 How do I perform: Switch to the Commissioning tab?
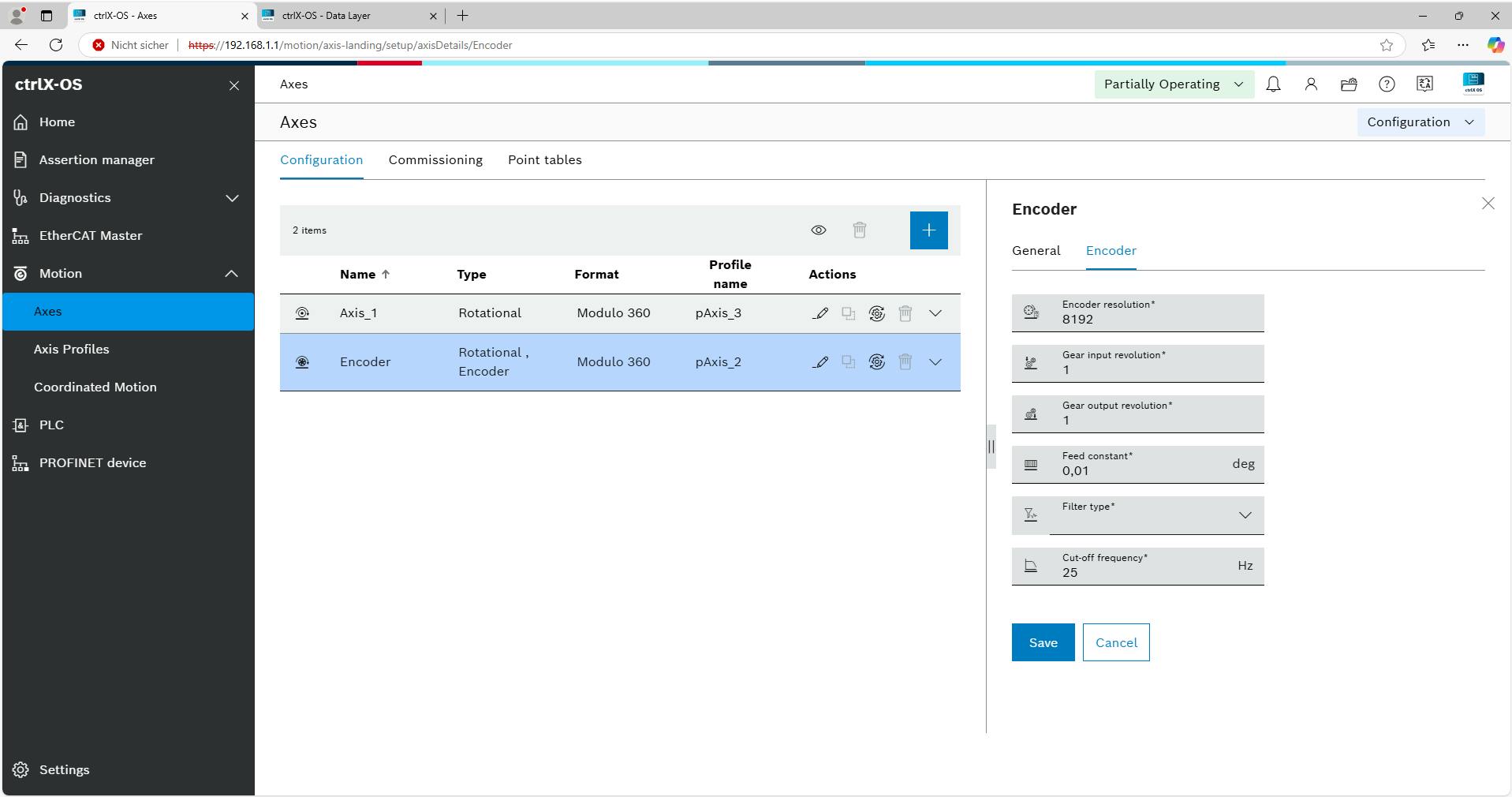[435, 160]
